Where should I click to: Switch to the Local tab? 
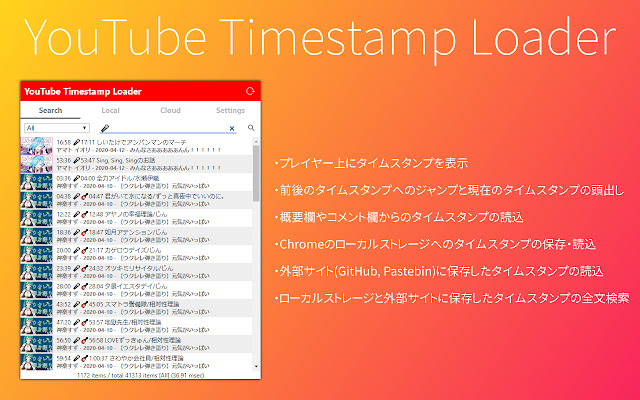[x=110, y=110]
